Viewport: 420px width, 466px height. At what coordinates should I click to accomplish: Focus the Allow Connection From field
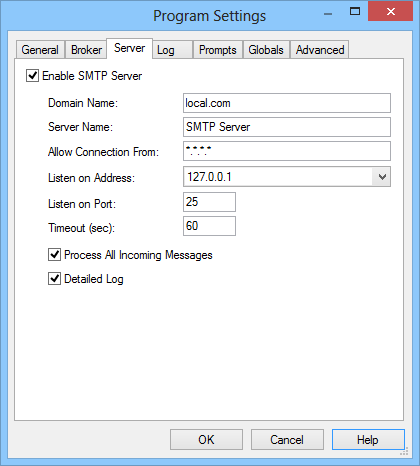click(287, 151)
